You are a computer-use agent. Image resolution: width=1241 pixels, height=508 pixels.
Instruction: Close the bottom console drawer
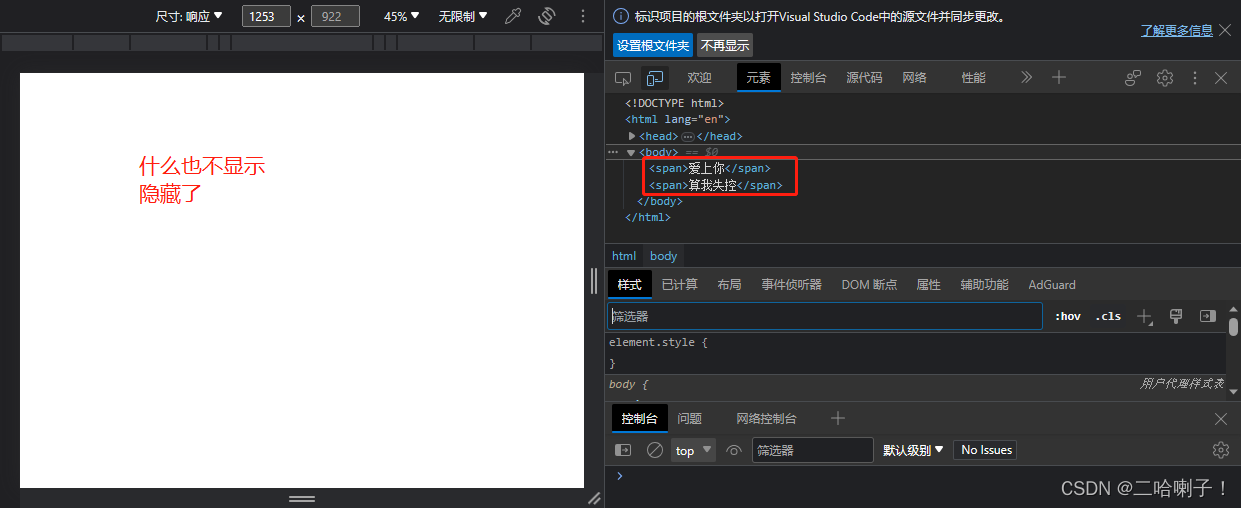click(1221, 419)
